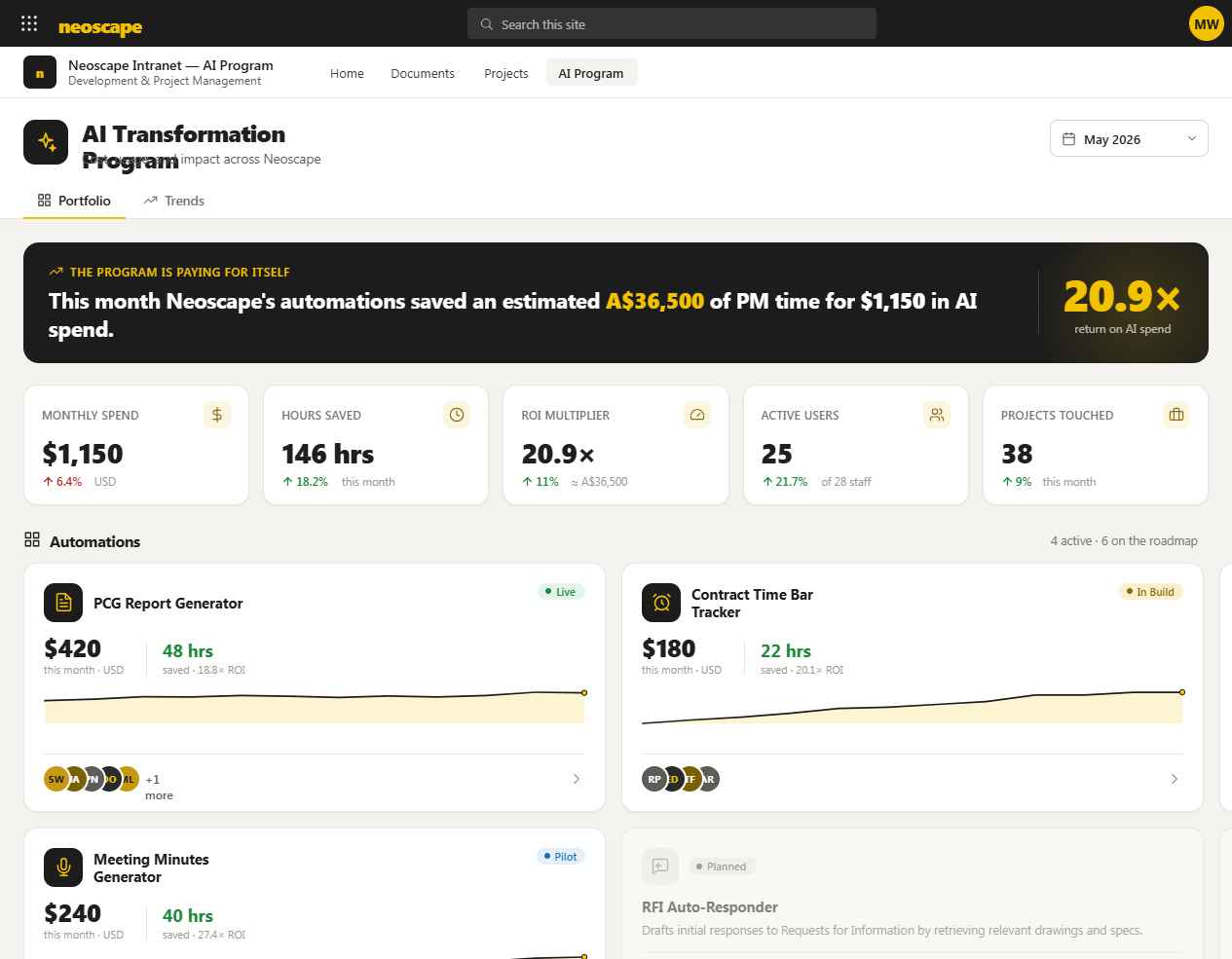Click the A$36,500 highlighted amount in banner
The image size is (1232, 959).
pyautogui.click(x=654, y=301)
